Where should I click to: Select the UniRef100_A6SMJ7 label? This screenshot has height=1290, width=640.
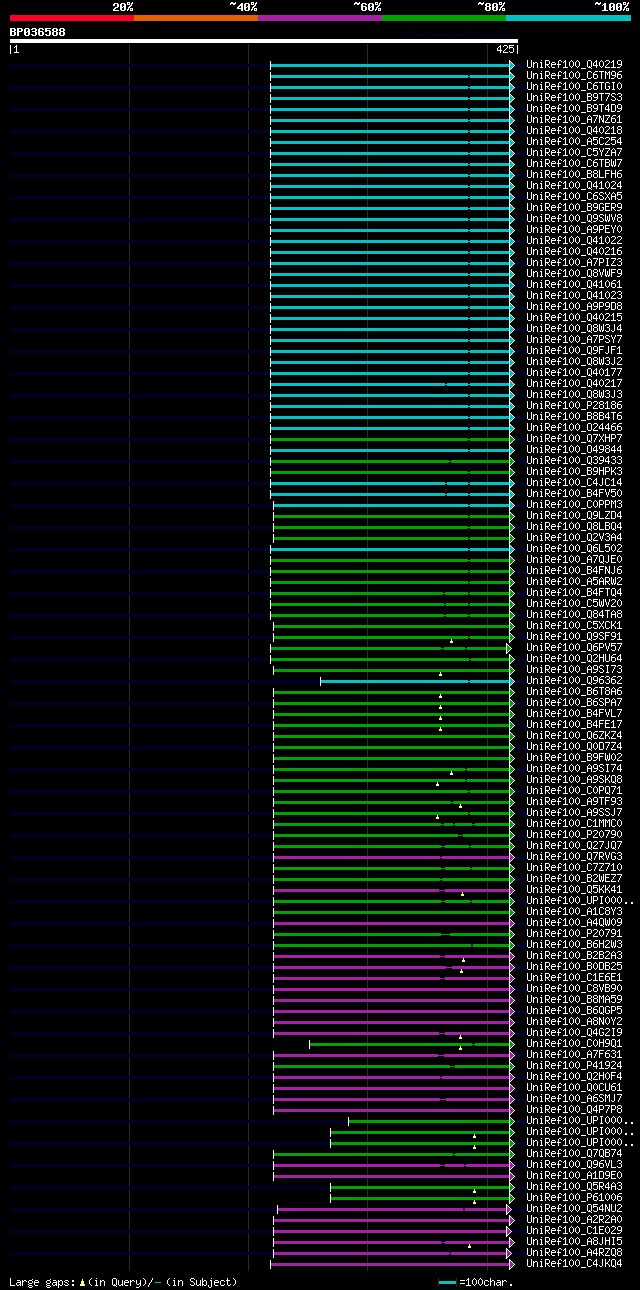[574, 1099]
